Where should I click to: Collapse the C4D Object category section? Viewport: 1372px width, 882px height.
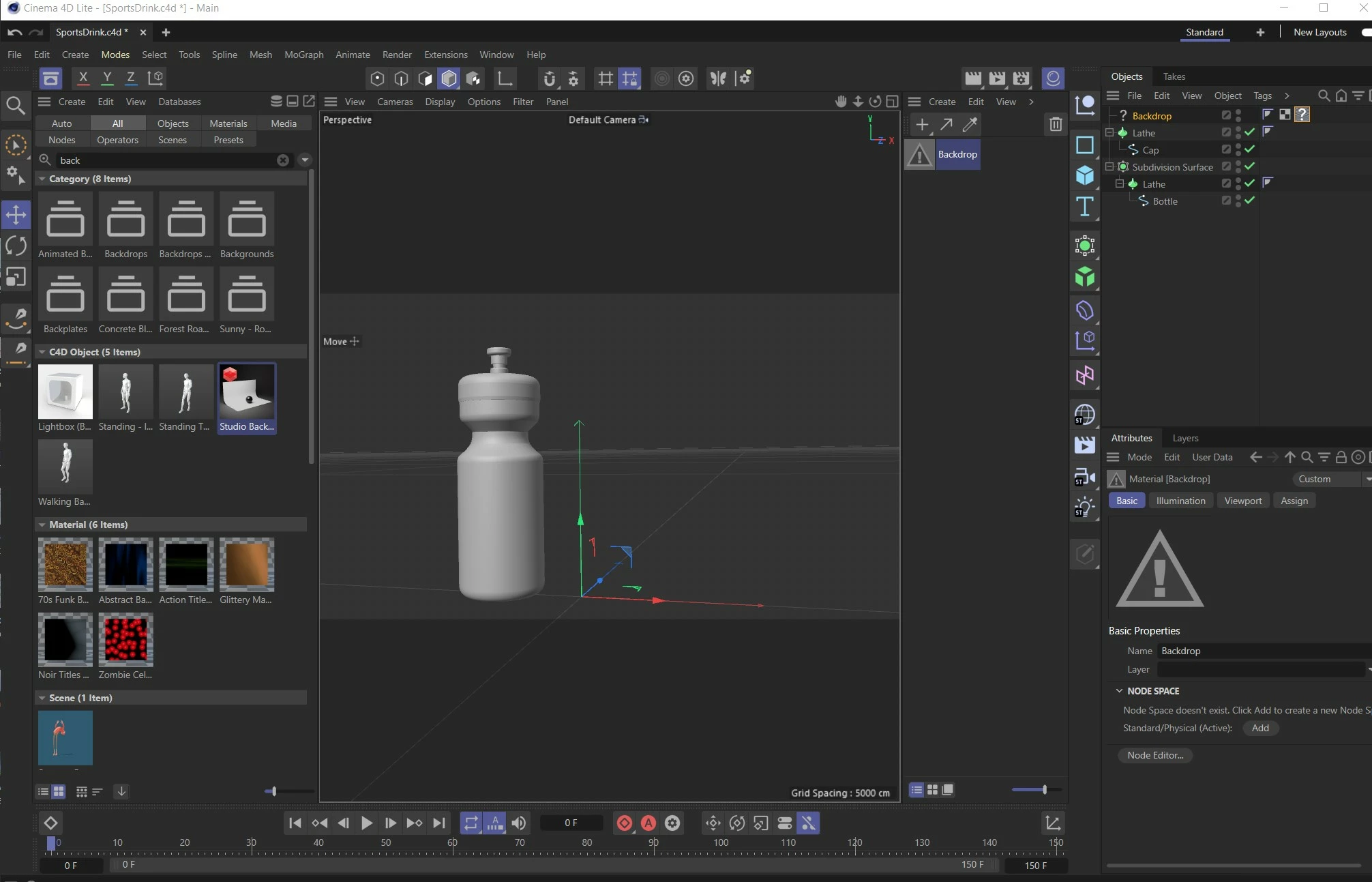[x=42, y=352]
